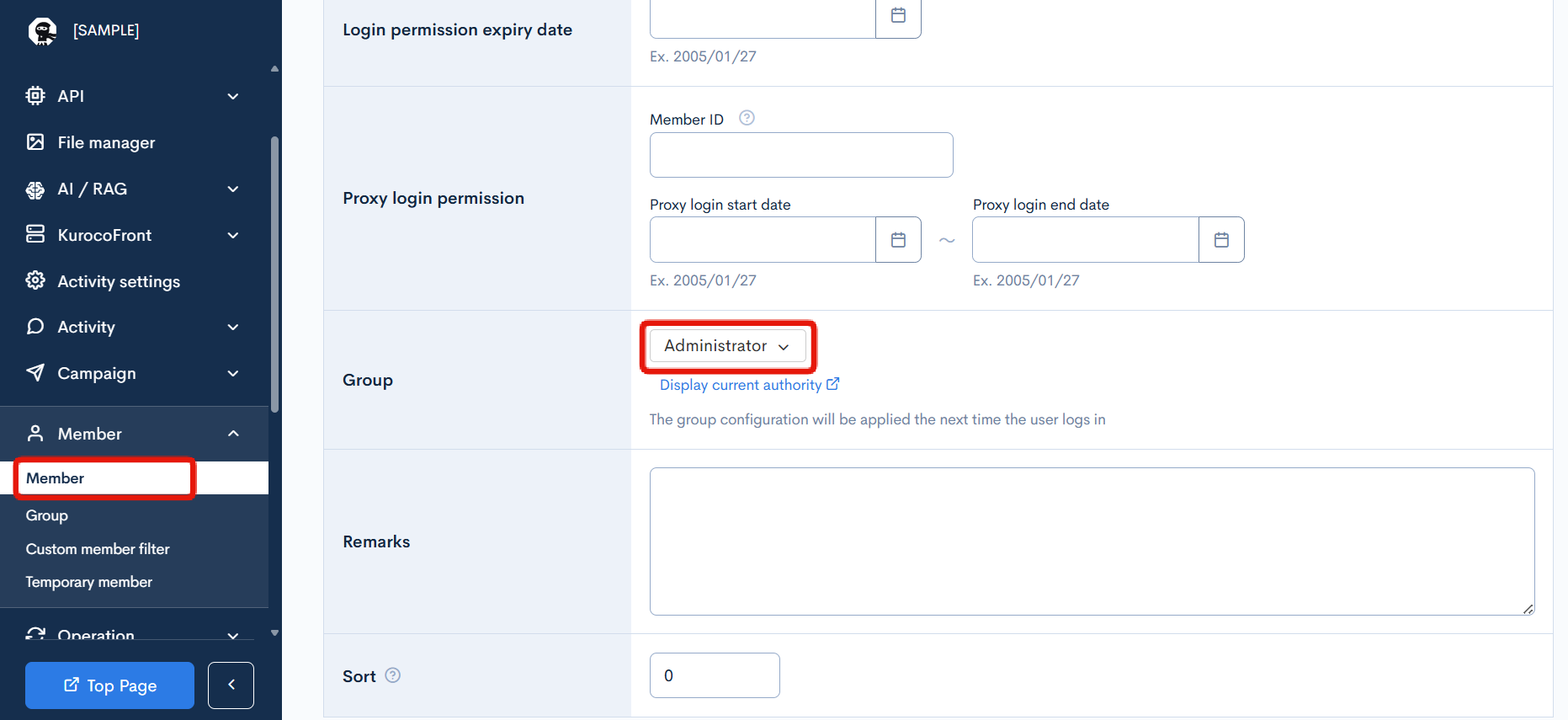The width and height of the screenshot is (1568, 720).
Task: Click the File manager image icon
Action: 35,141
